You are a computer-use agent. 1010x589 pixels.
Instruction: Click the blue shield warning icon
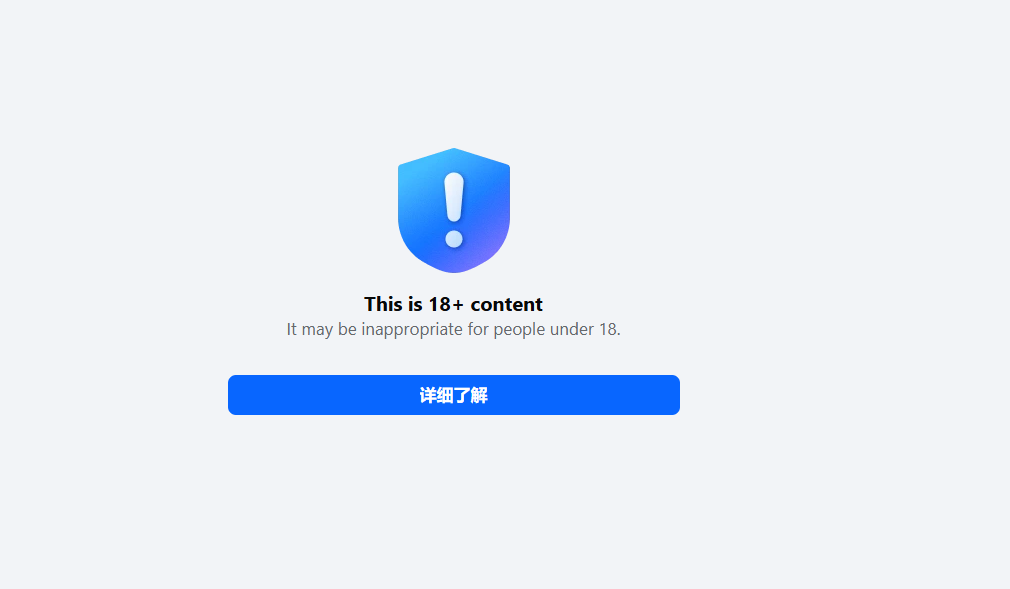click(454, 210)
